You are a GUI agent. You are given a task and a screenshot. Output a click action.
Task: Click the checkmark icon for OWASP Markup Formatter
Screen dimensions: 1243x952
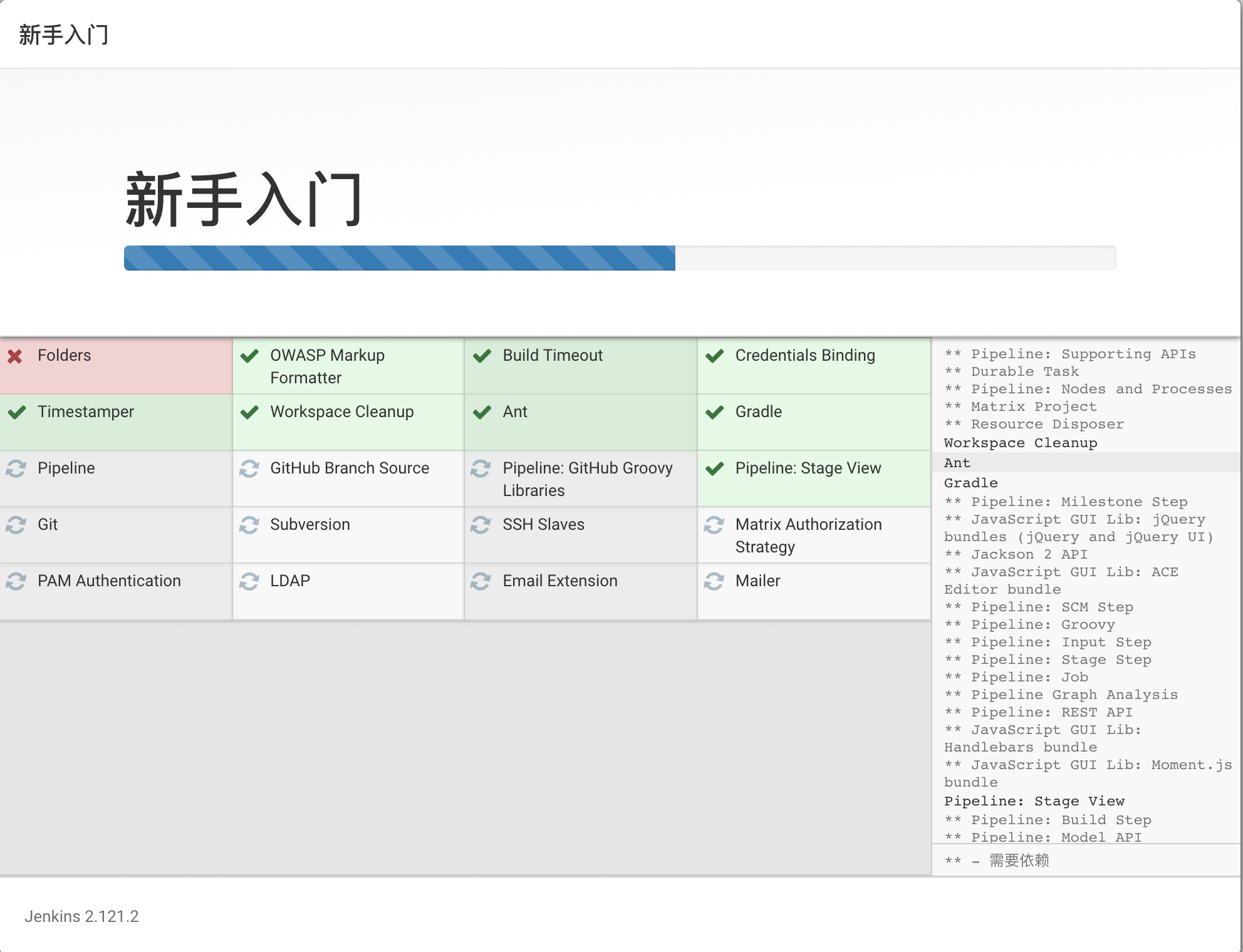(x=249, y=355)
